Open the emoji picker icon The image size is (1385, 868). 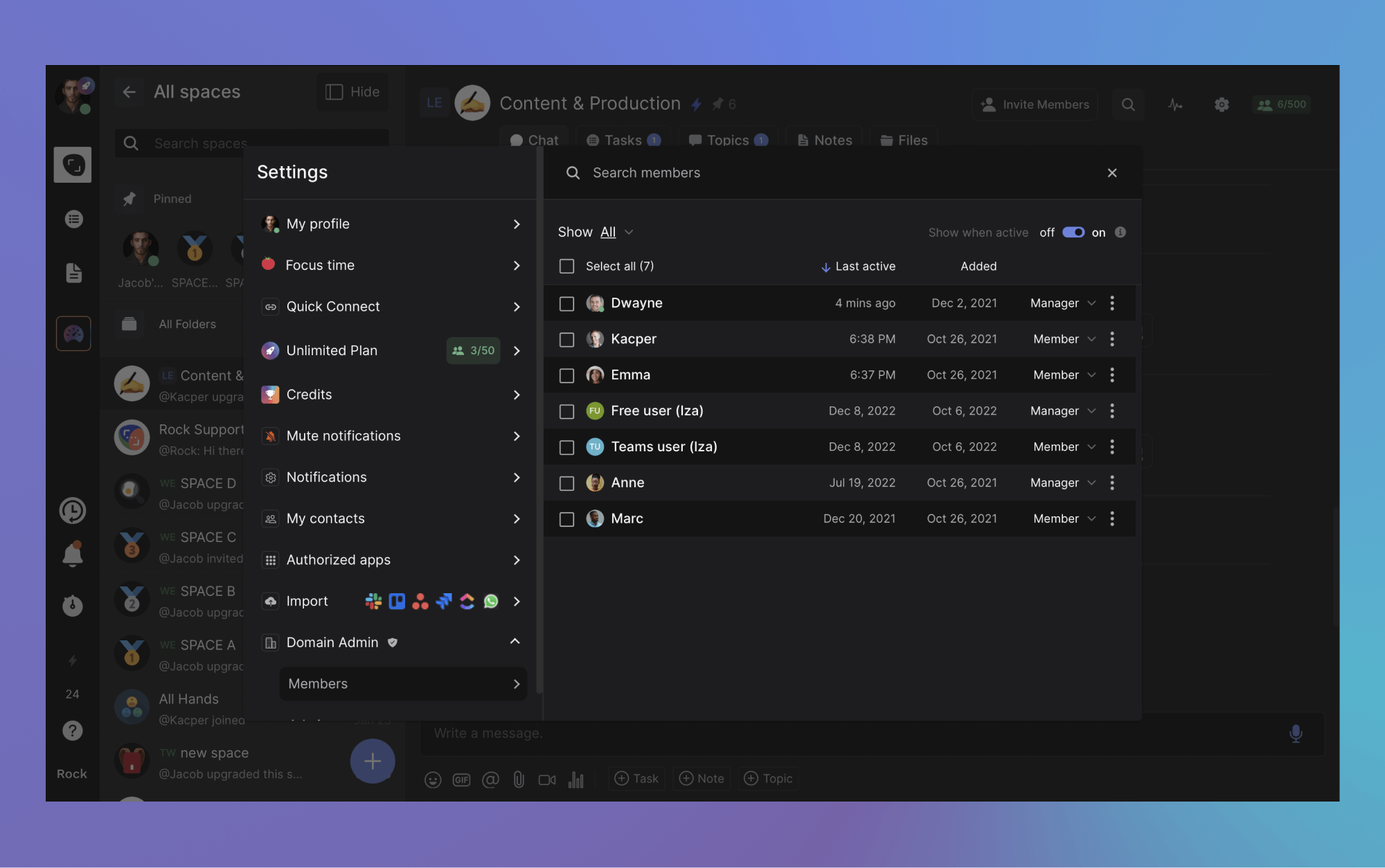(433, 779)
